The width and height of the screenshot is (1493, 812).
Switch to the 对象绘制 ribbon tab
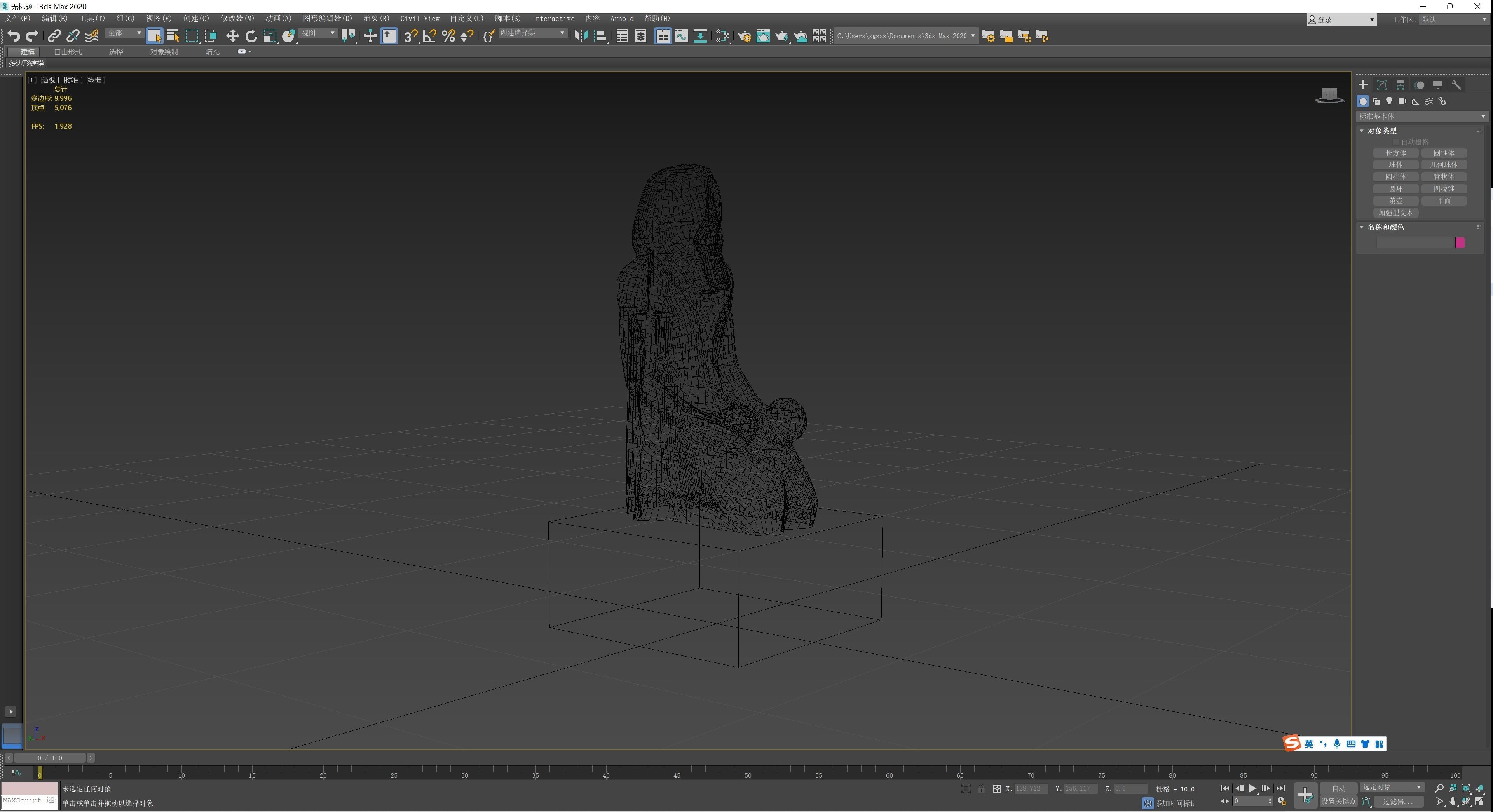164,52
